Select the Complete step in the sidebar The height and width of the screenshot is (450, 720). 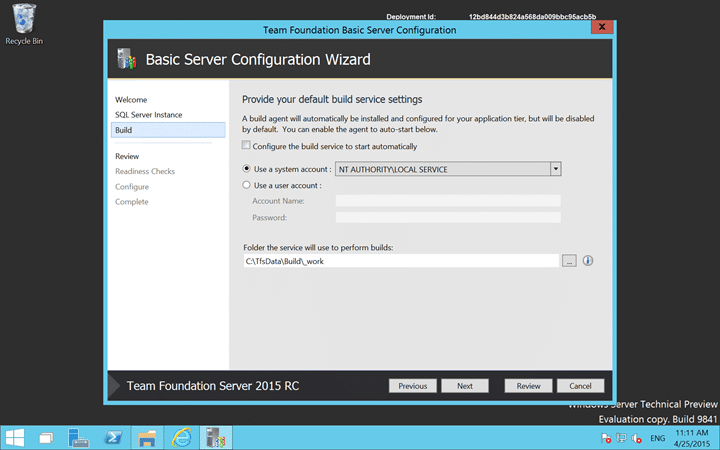(x=131, y=202)
